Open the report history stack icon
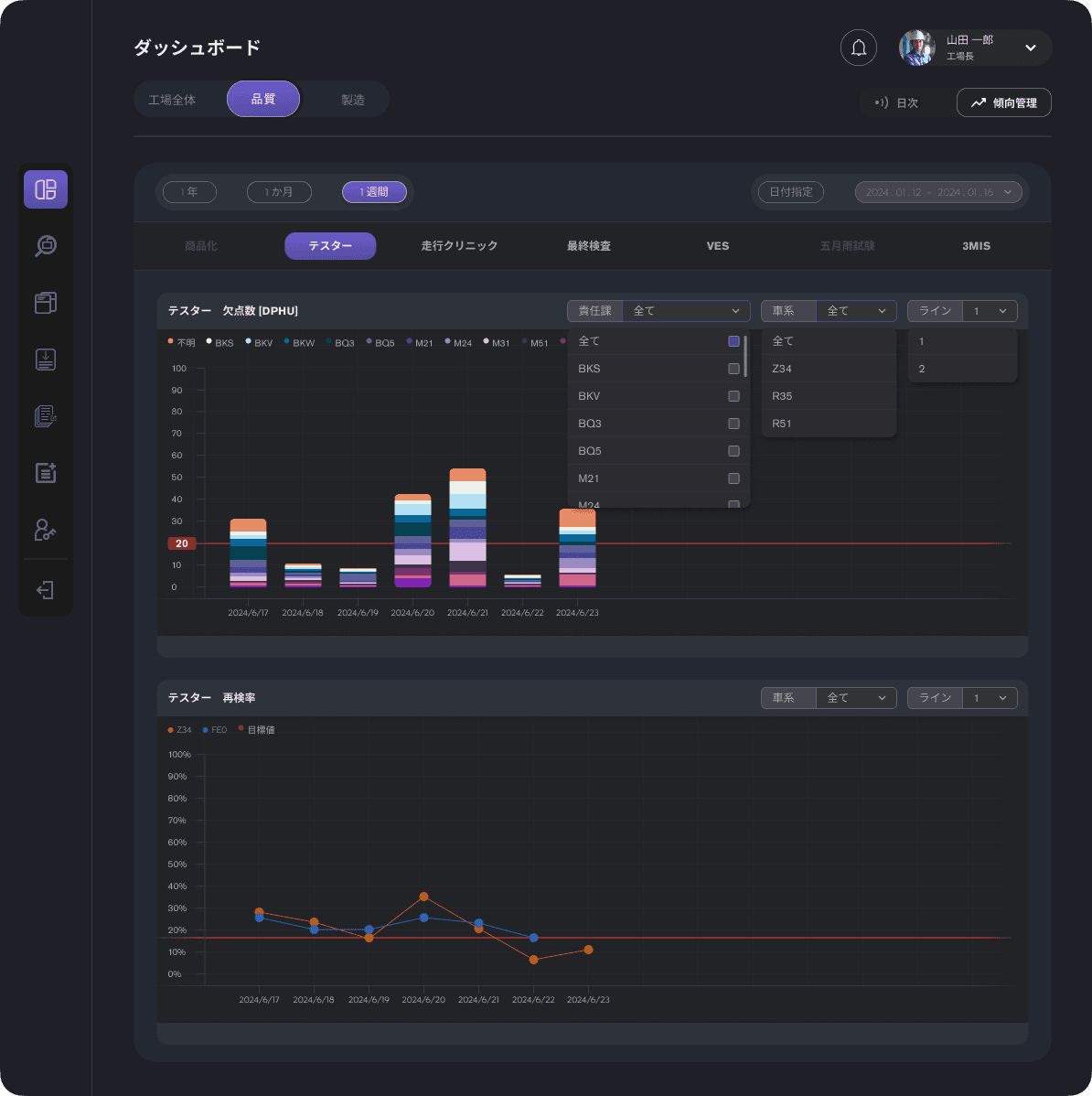Viewport: 1092px width, 1096px height. pyautogui.click(x=45, y=415)
